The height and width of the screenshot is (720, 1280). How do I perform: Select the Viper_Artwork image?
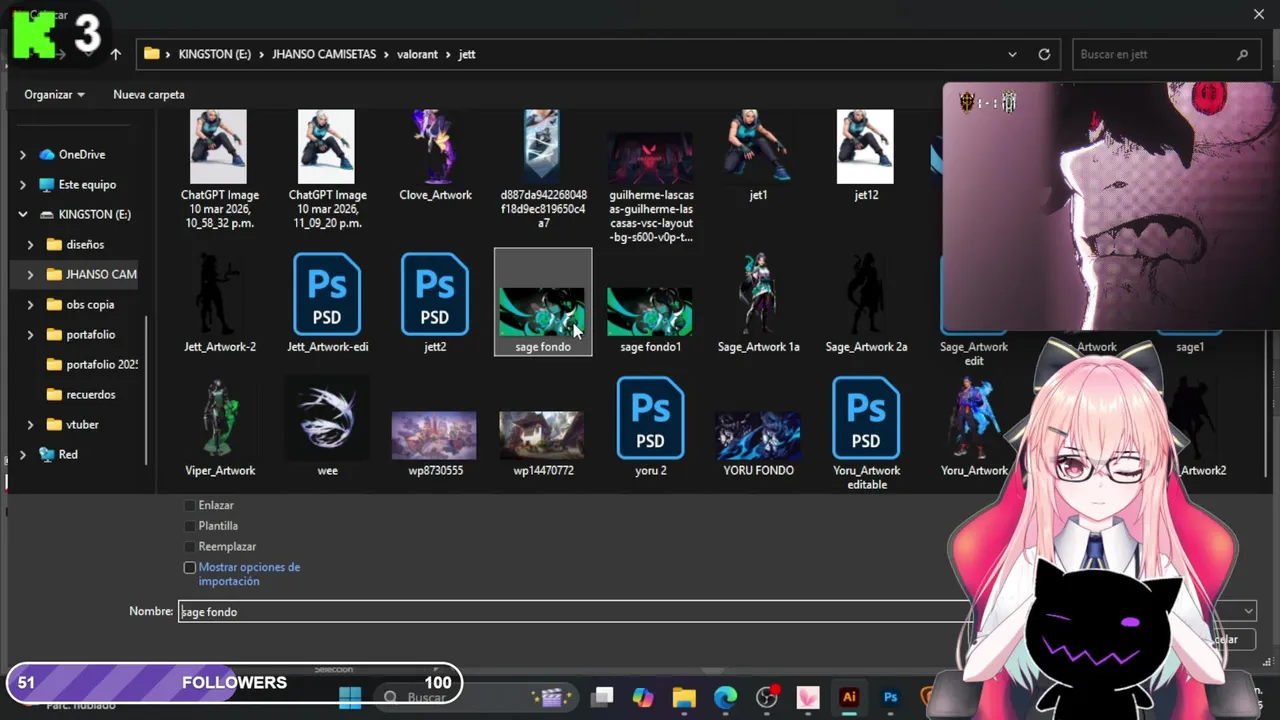[219, 419]
